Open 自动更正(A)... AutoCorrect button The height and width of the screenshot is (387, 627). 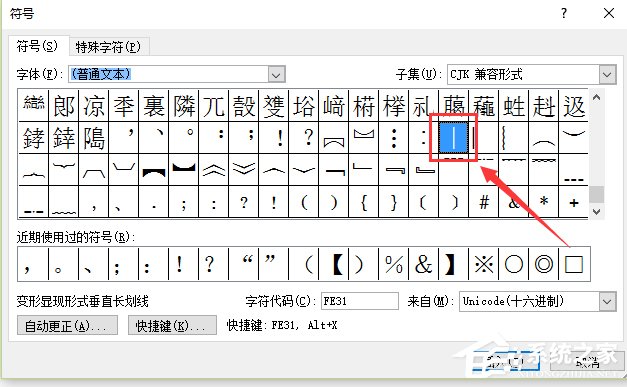tap(67, 326)
